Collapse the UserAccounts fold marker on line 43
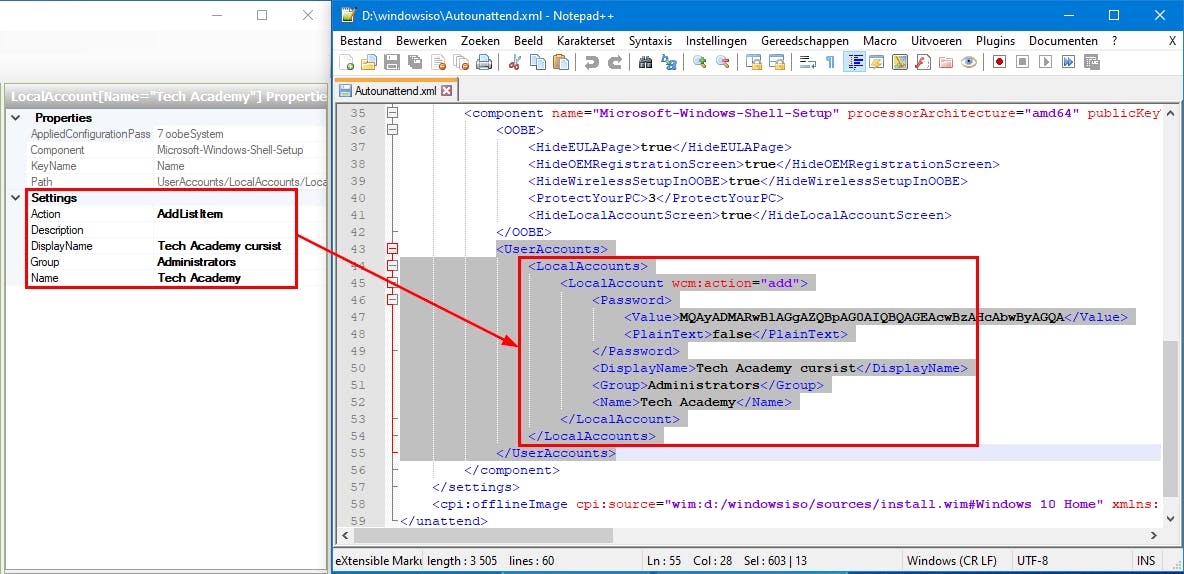The height and width of the screenshot is (574, 1184). 392,249
